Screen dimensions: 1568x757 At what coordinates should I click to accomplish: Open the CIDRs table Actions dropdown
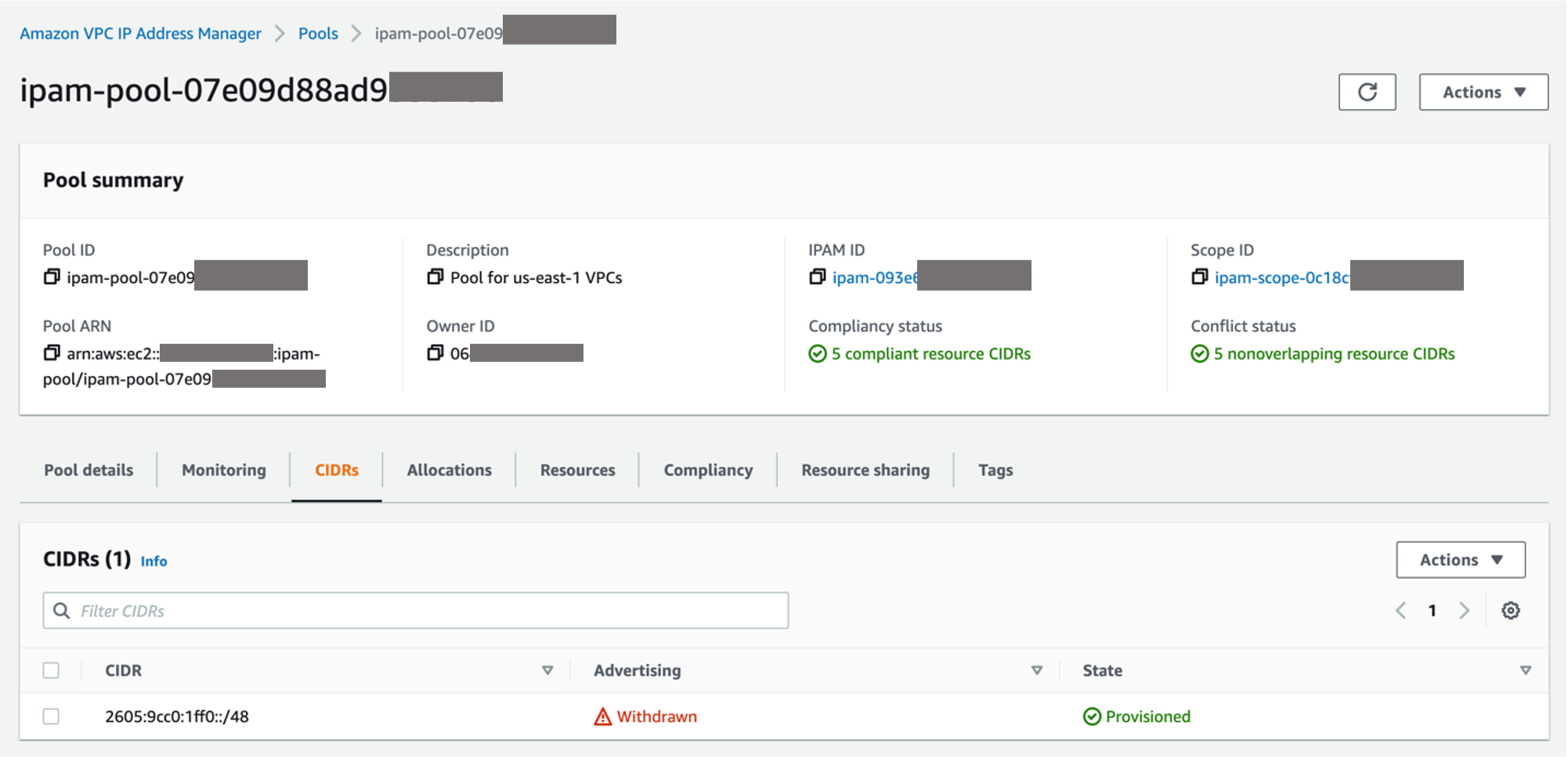coord(1461,560)
